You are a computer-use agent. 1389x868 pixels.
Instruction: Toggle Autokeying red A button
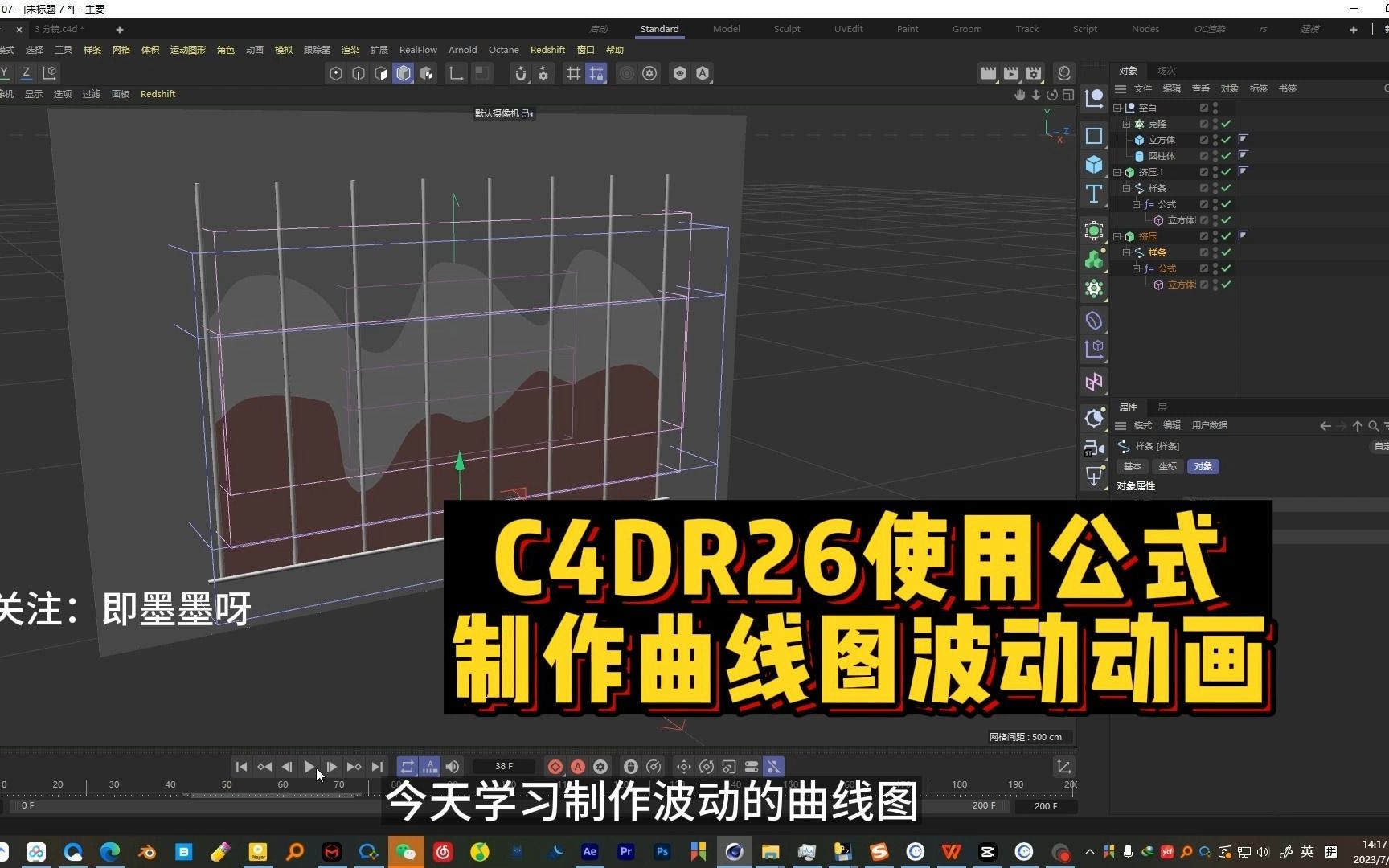point(578,767)
